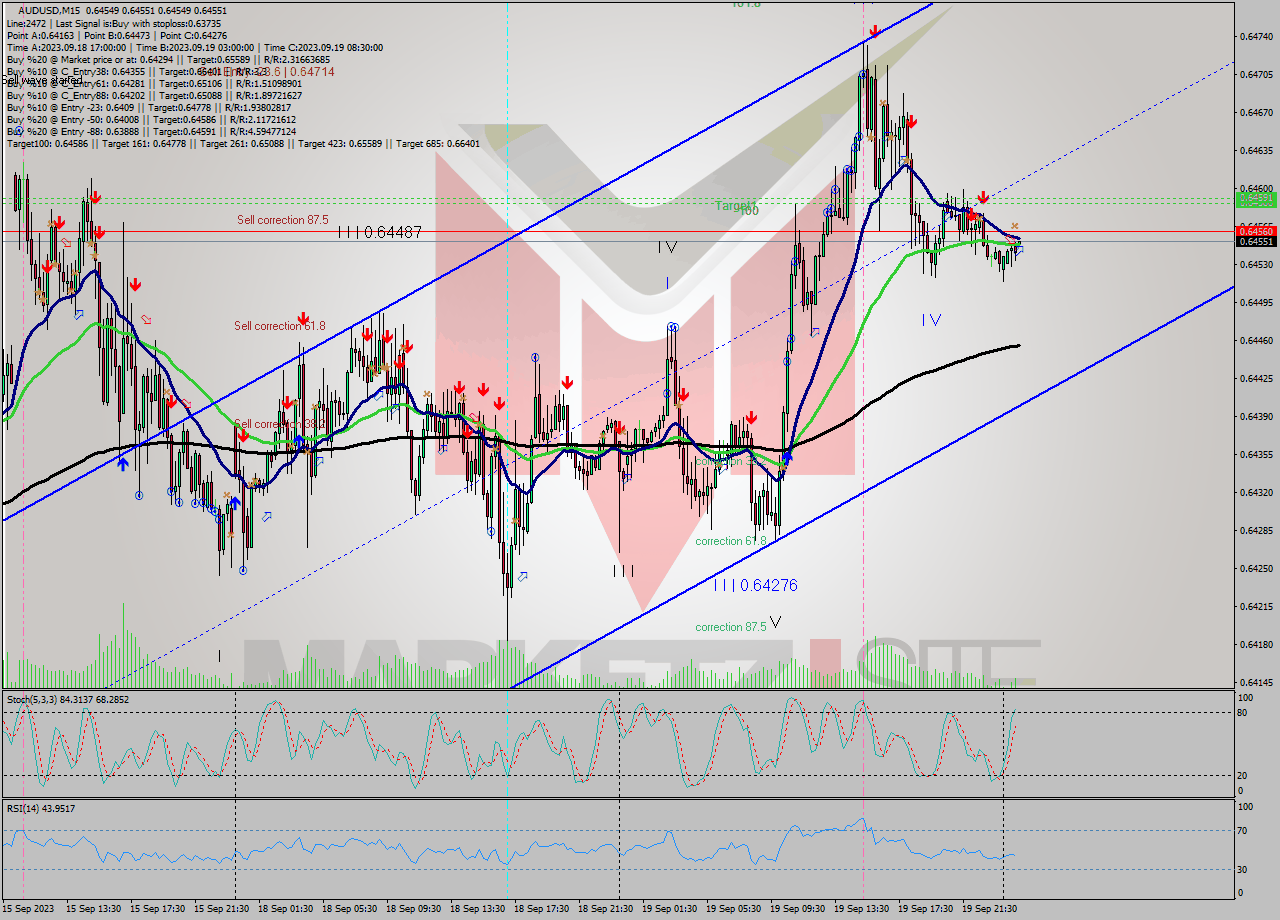Click the Stoch(5,3,3) indicator label

pyautogui.click(x=66, y=699)
